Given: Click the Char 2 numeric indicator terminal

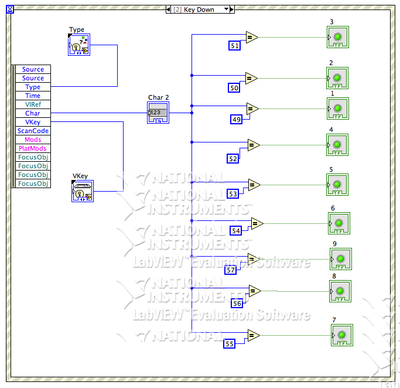Looking at the screenshot, I should 158,113.
